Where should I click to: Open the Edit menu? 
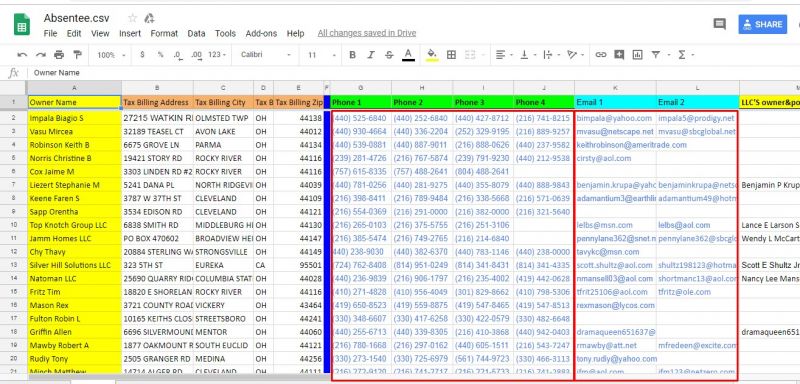[x=74, y=34]
